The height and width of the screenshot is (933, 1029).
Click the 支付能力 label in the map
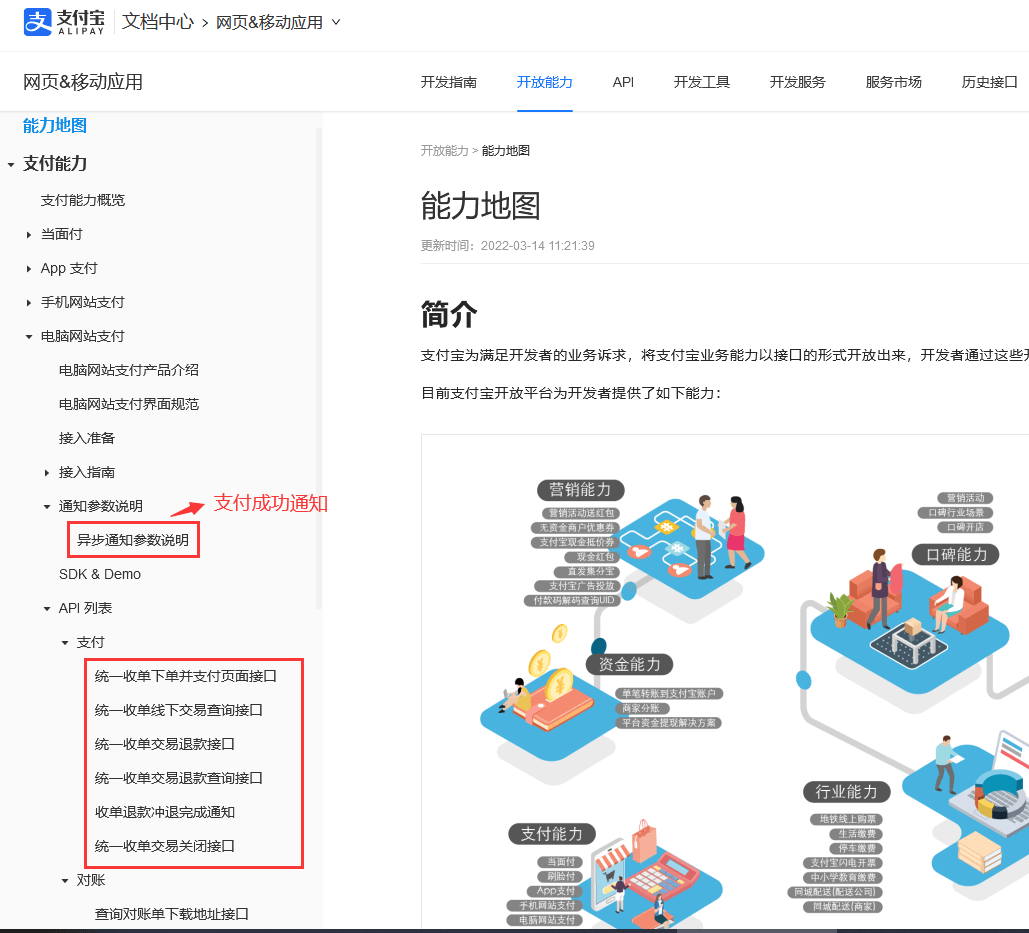pyautogui.click(x=552, y=834)
